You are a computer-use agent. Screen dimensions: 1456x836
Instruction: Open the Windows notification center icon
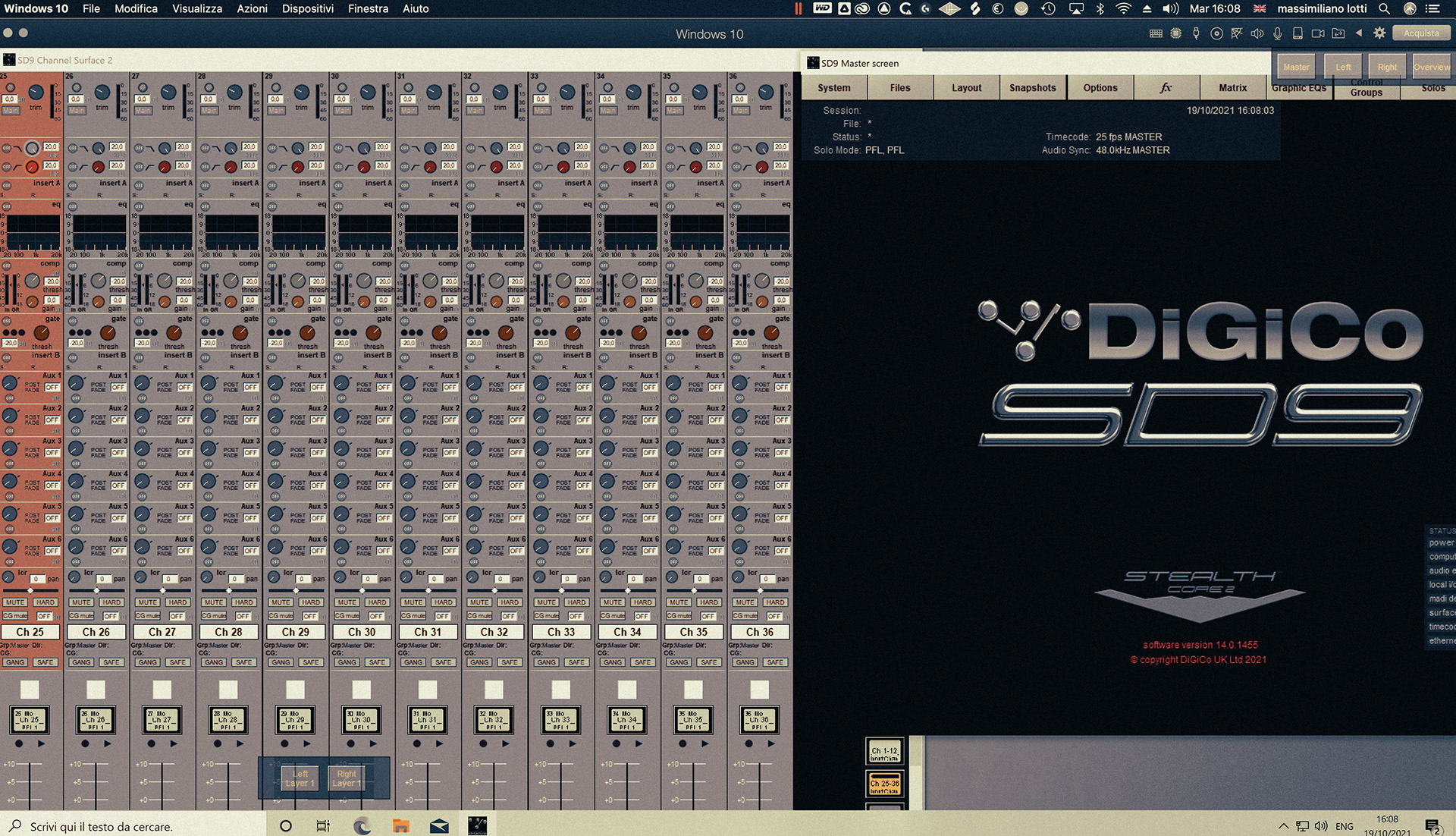click(1432, 827)
